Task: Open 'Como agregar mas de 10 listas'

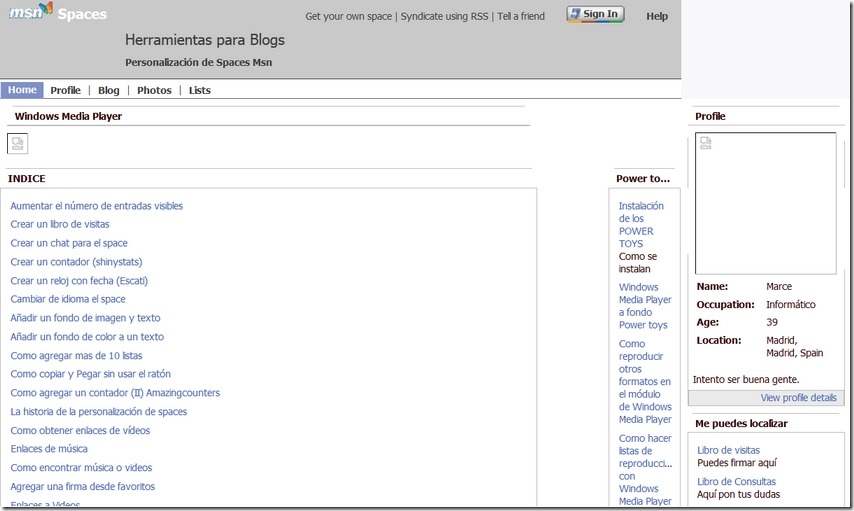Action: pyautogui.click(x=76, y=356)
